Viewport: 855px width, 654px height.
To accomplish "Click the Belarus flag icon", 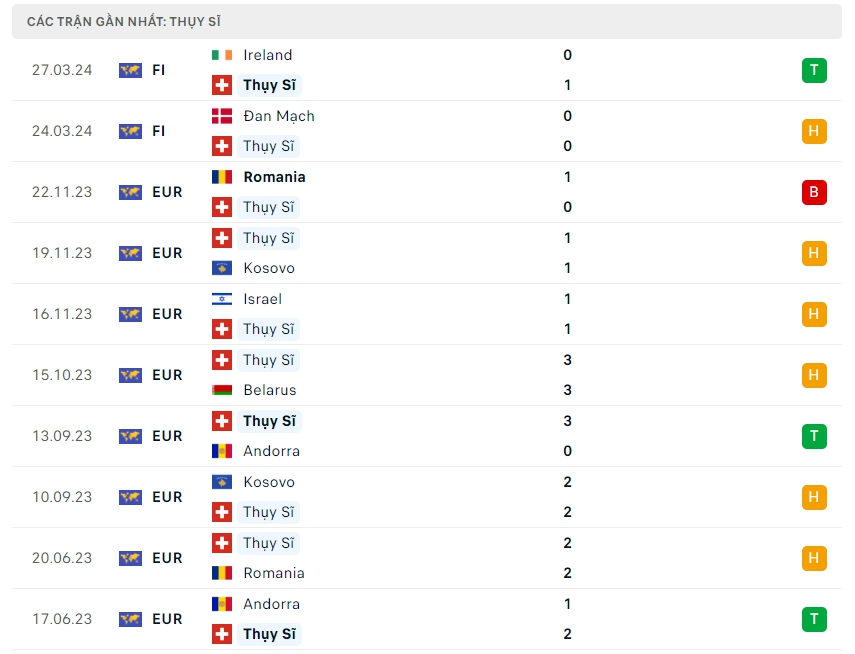I will point(222,390).
